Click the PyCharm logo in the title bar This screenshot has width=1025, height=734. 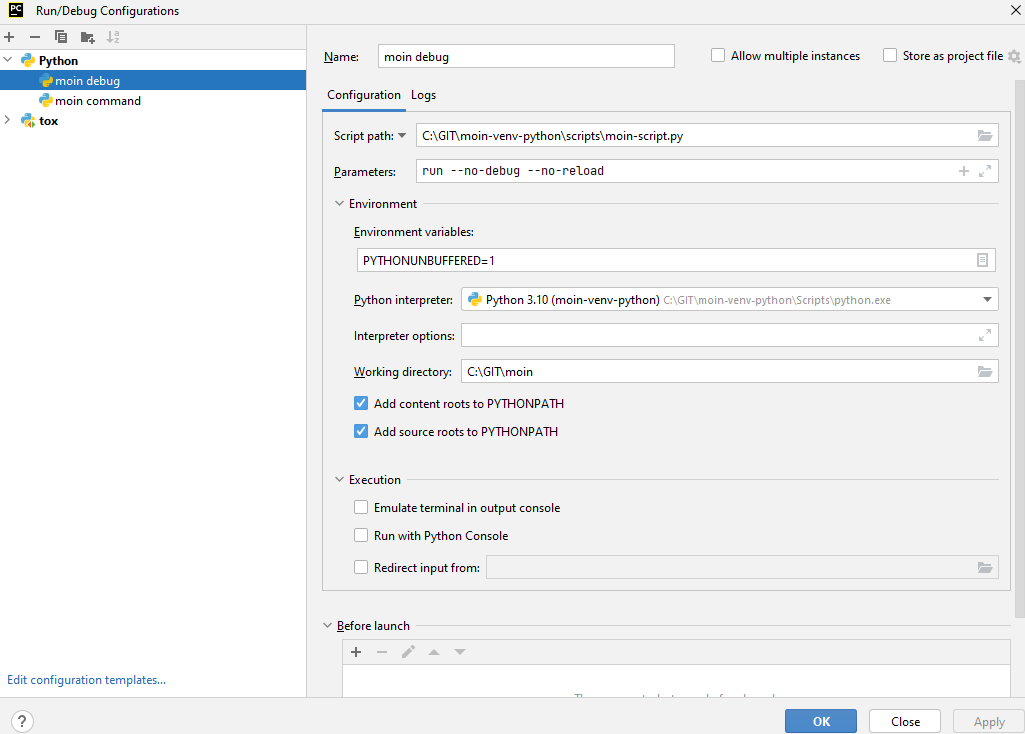tap(16, 10)
